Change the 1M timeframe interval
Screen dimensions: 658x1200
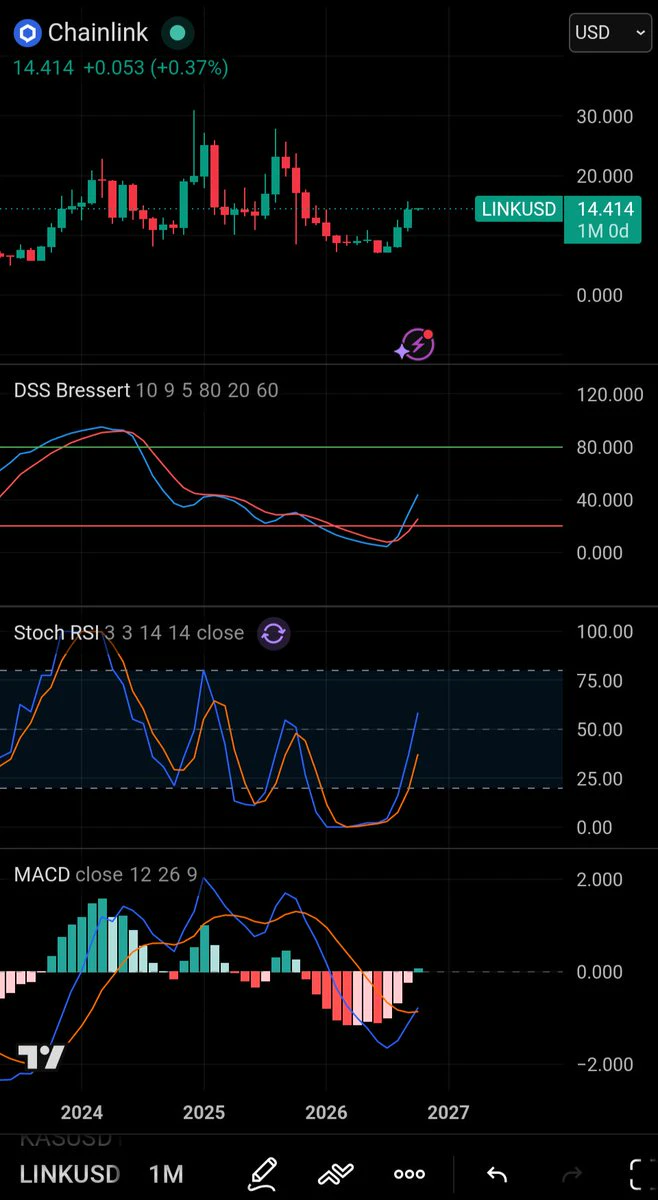tap(166, 1174)
